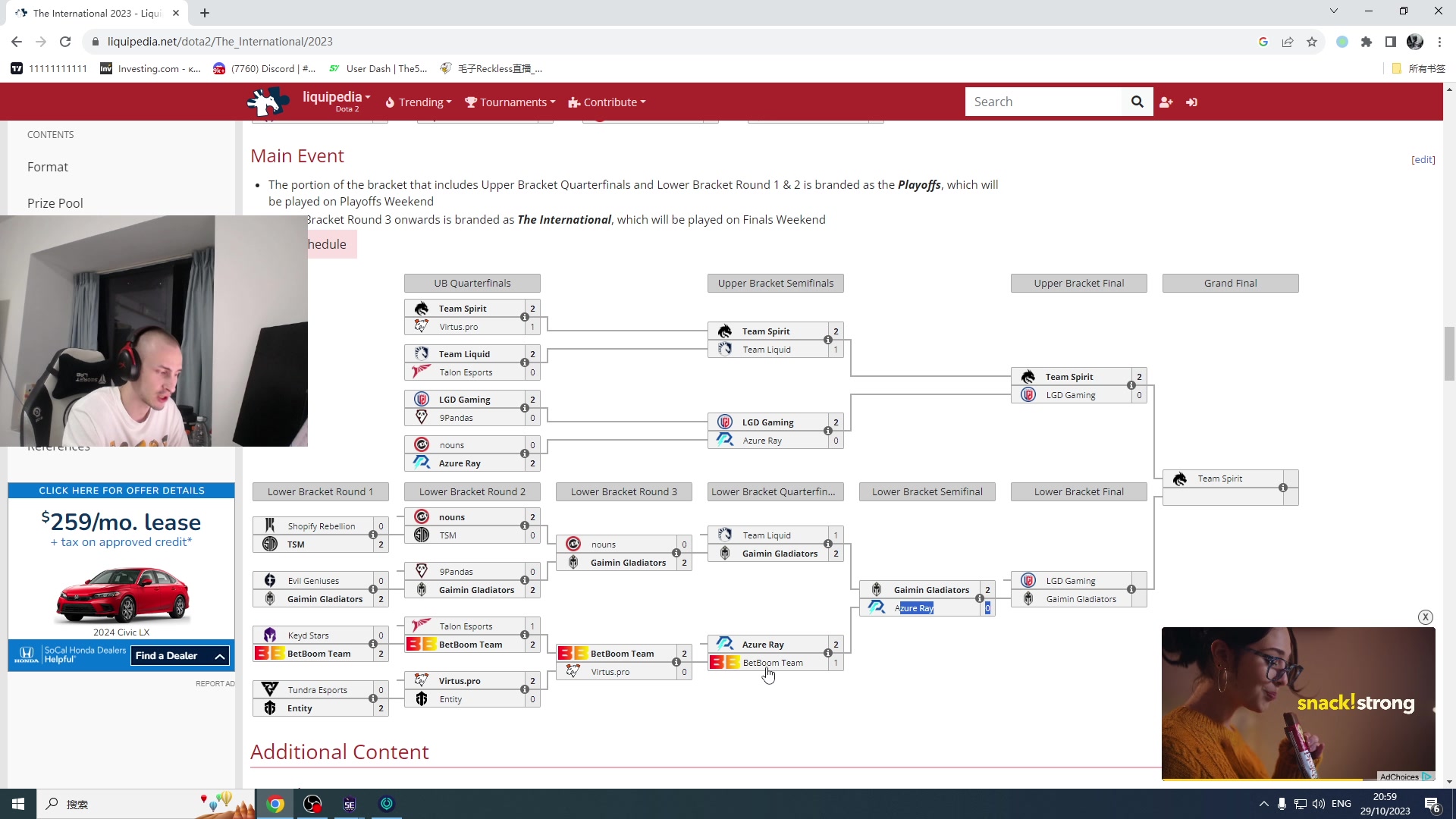1456x819 pixels.
Task: Click the browser address bar
Action: (x=667, y=42)
